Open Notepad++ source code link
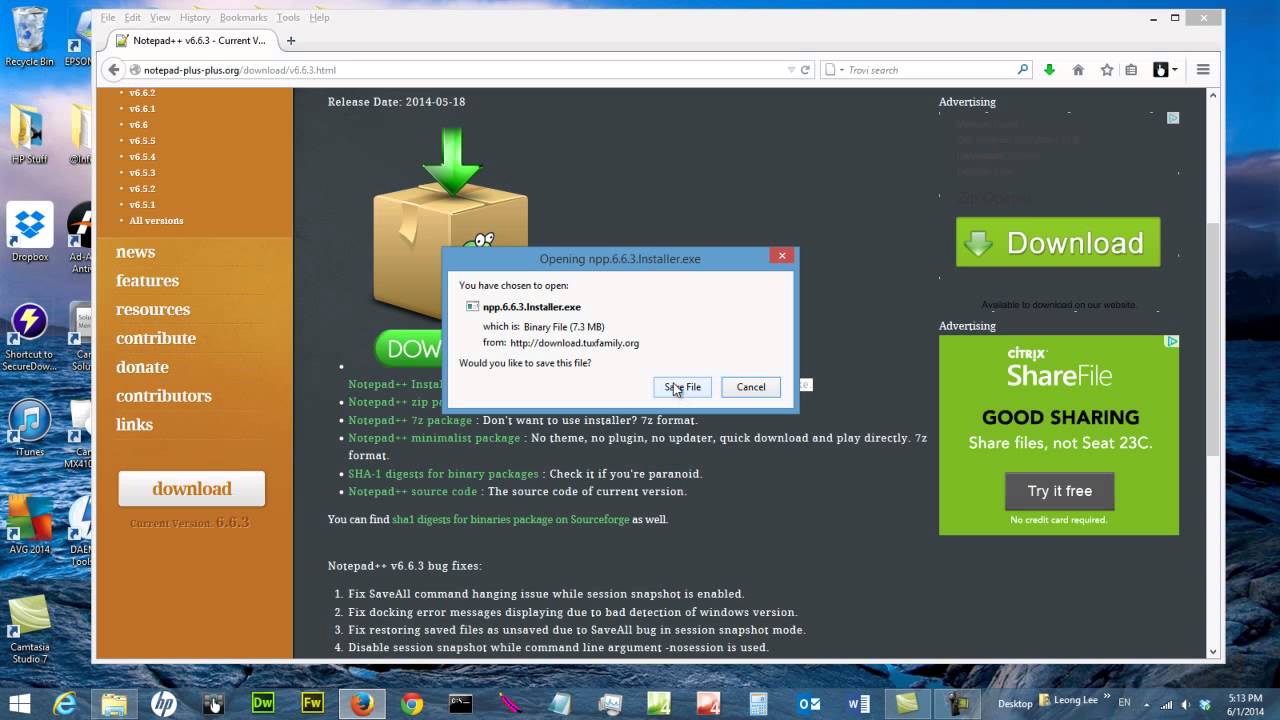 pos(413,492)
